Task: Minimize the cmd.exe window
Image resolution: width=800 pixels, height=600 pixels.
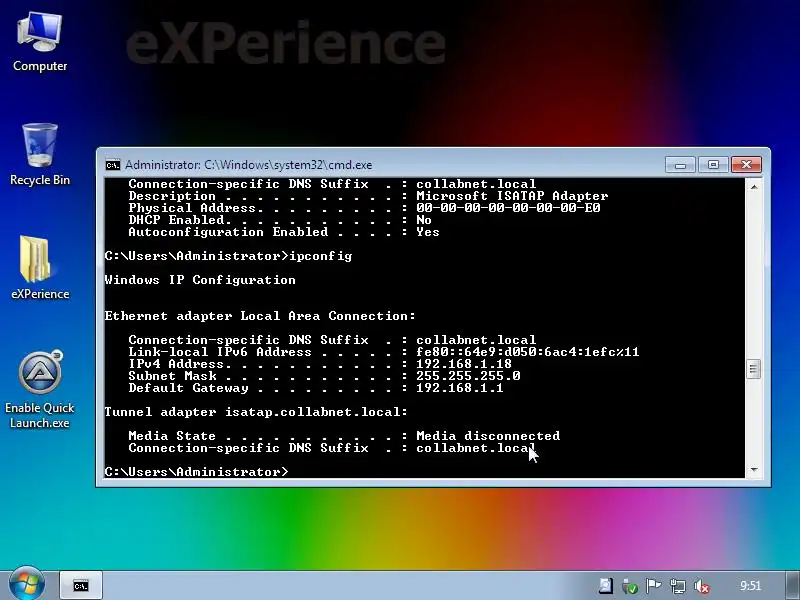Action: [x=680, y=164]
